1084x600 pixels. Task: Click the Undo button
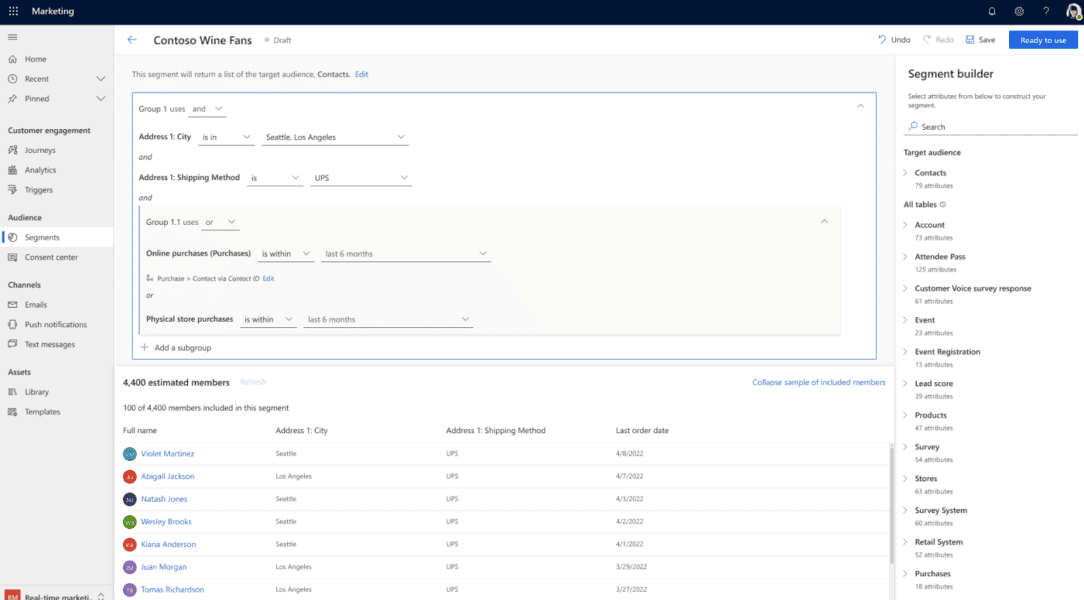(894, 40)
